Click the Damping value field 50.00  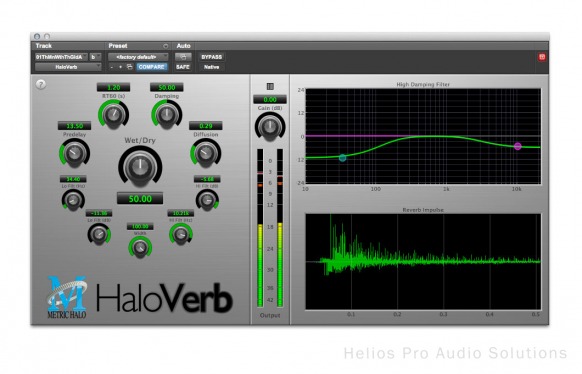point(167,88)
